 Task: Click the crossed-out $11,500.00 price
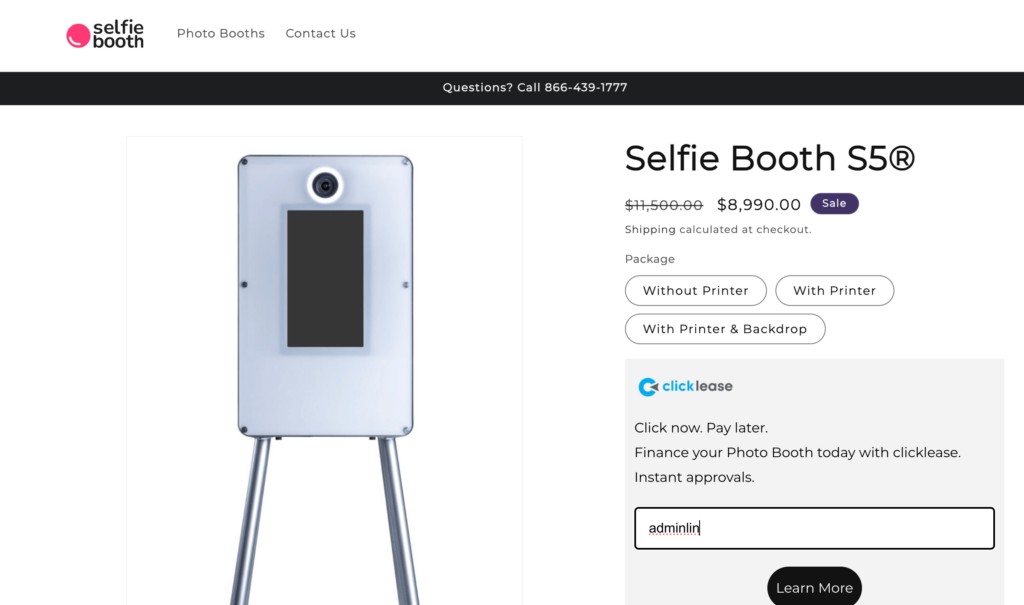click(x=664, y=205)
